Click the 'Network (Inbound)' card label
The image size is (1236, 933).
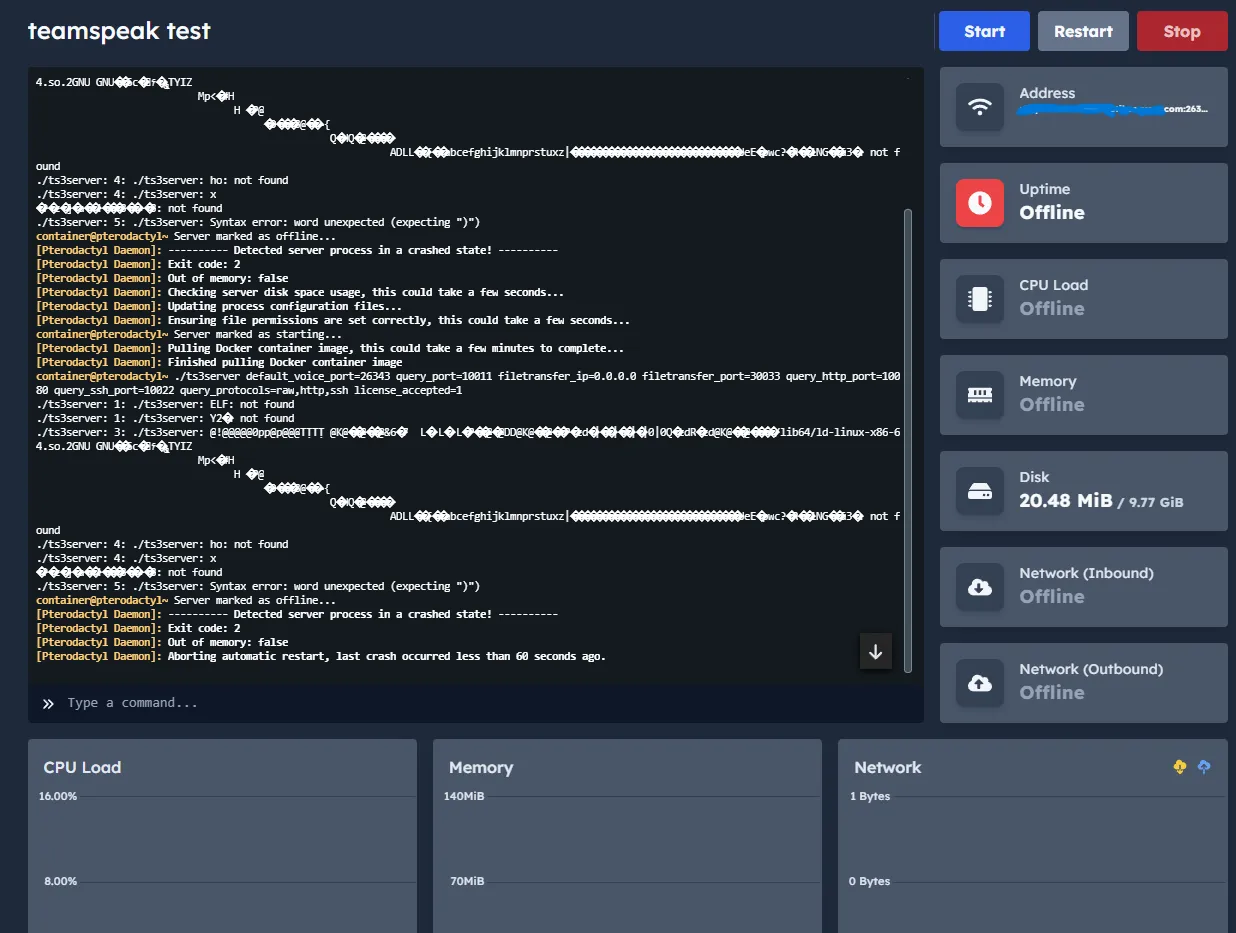pyautogui.click(x=1086, y=573)
